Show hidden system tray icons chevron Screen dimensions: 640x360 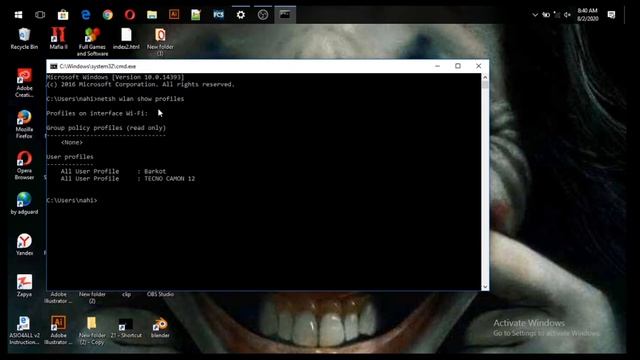(535, 15)
